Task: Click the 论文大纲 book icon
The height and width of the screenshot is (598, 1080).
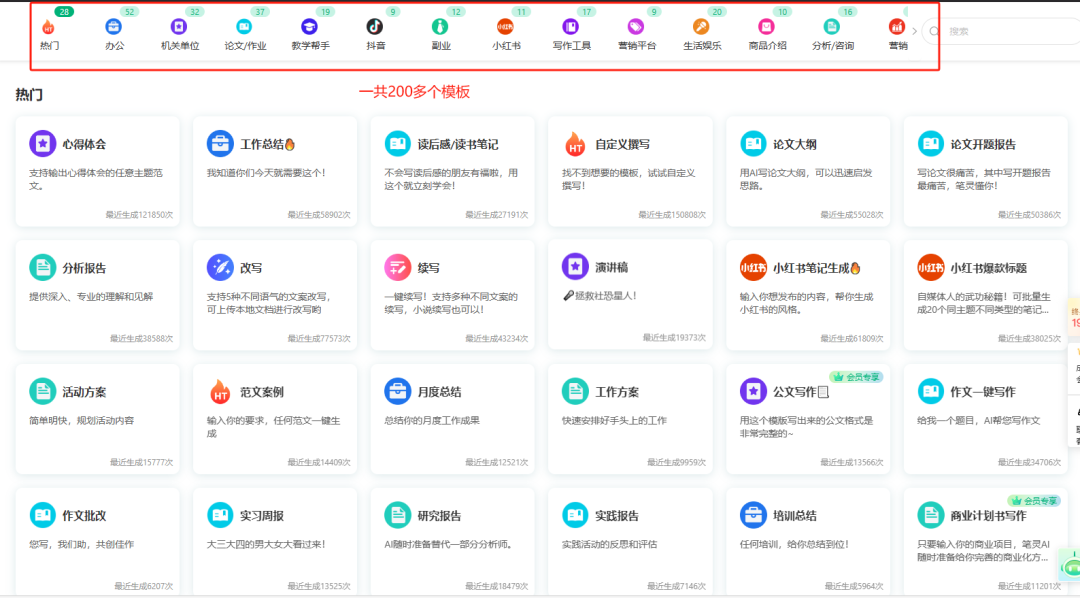Action: coord(753,143)
